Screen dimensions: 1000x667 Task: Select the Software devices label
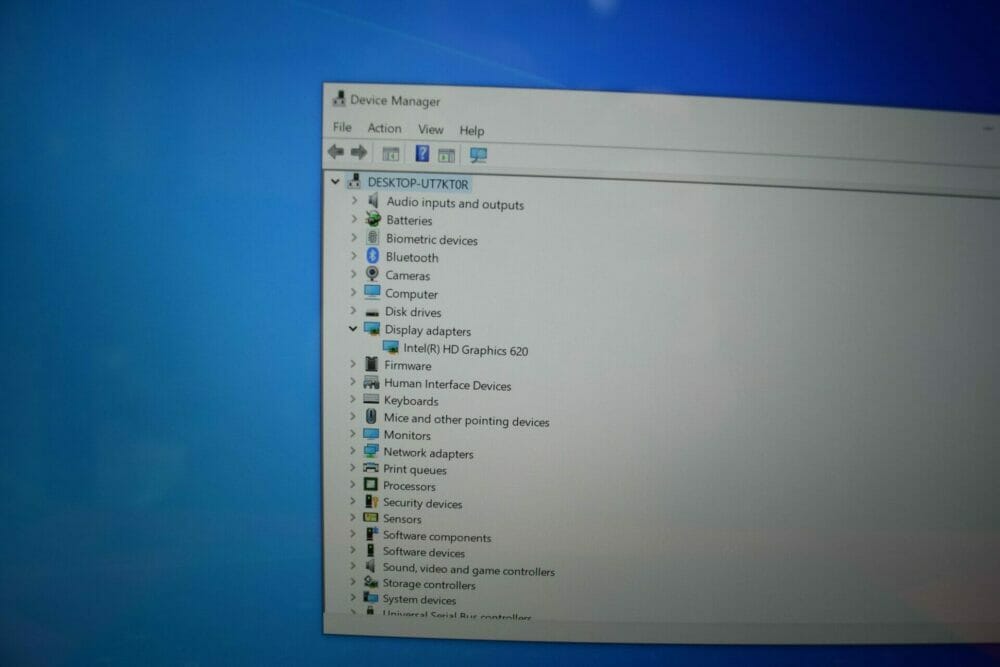point(423,552)
